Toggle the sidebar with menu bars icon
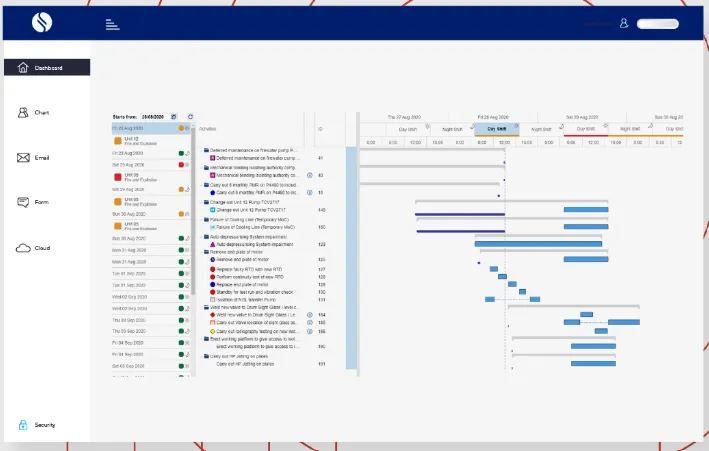This screenshot has height=451, width=709. pos(112,24)
